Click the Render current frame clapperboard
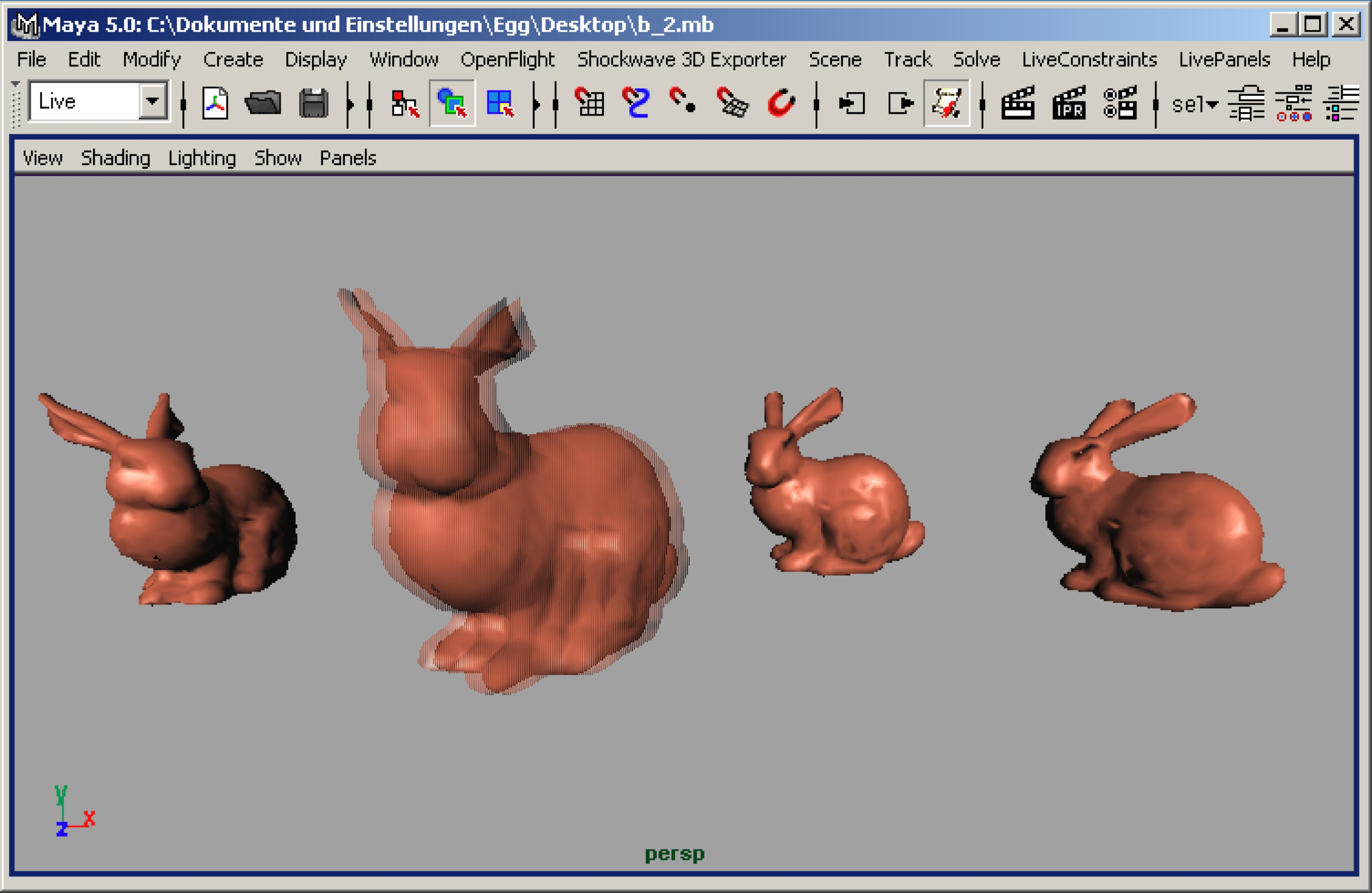Screen dimensions: 1372x893 point(1017,104)
